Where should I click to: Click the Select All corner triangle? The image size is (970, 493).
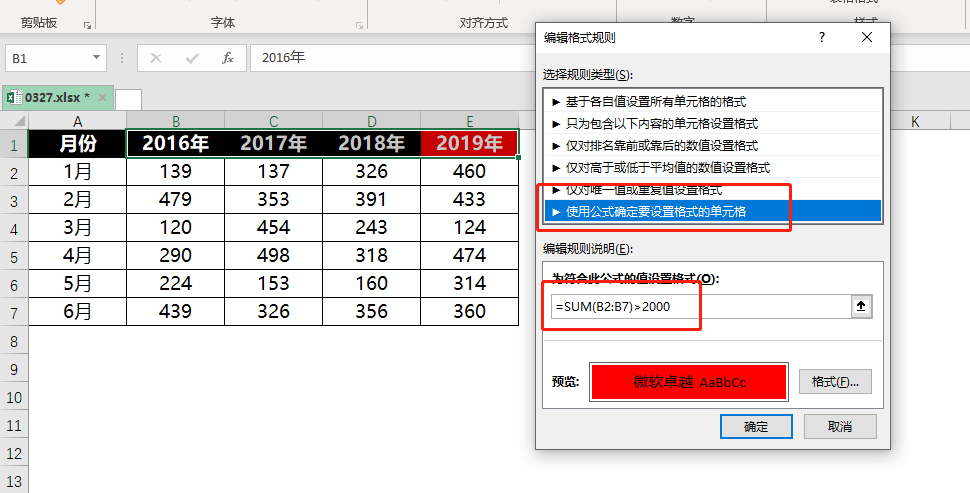(19, 121)
